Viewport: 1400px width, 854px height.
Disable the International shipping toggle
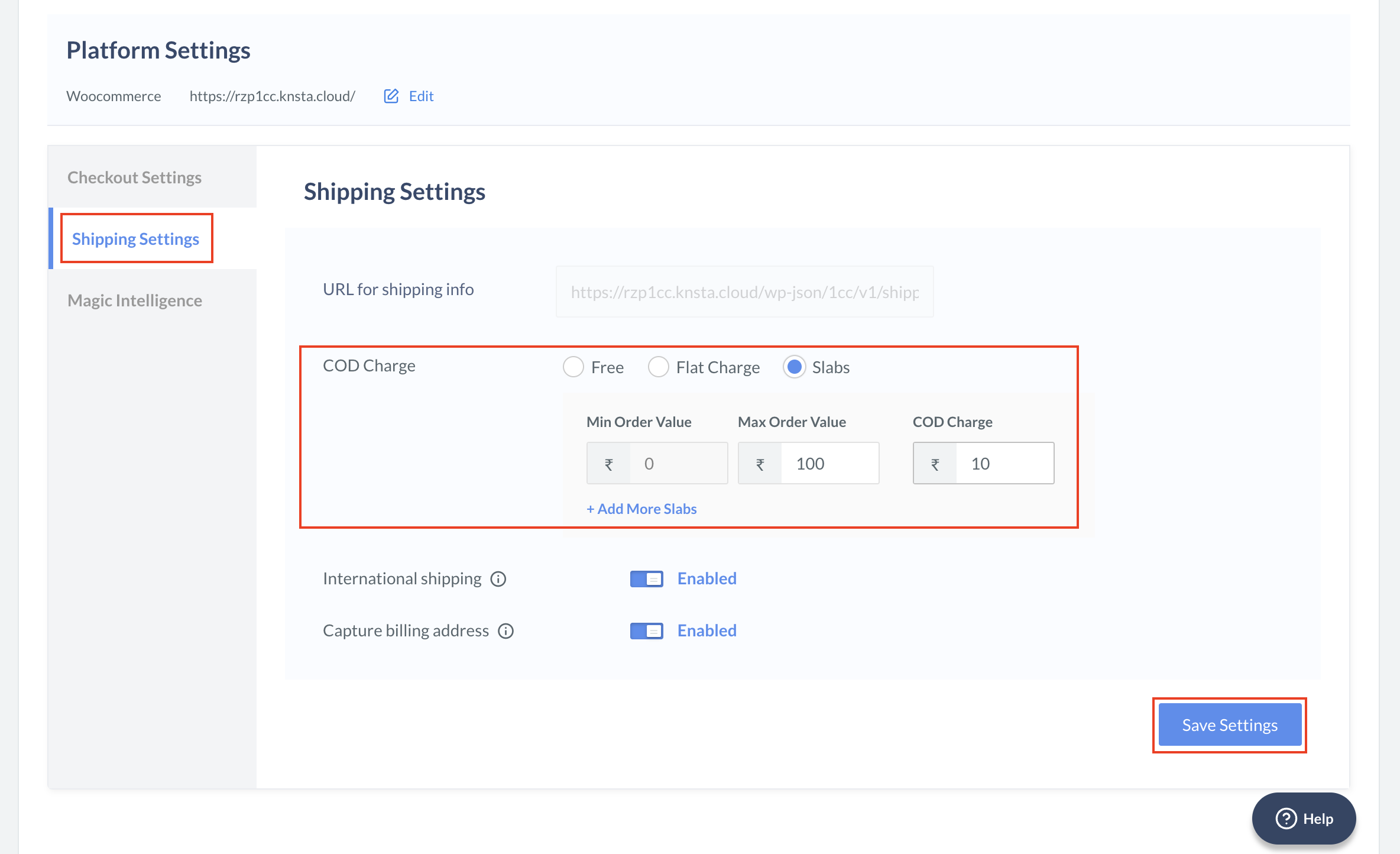646,579
